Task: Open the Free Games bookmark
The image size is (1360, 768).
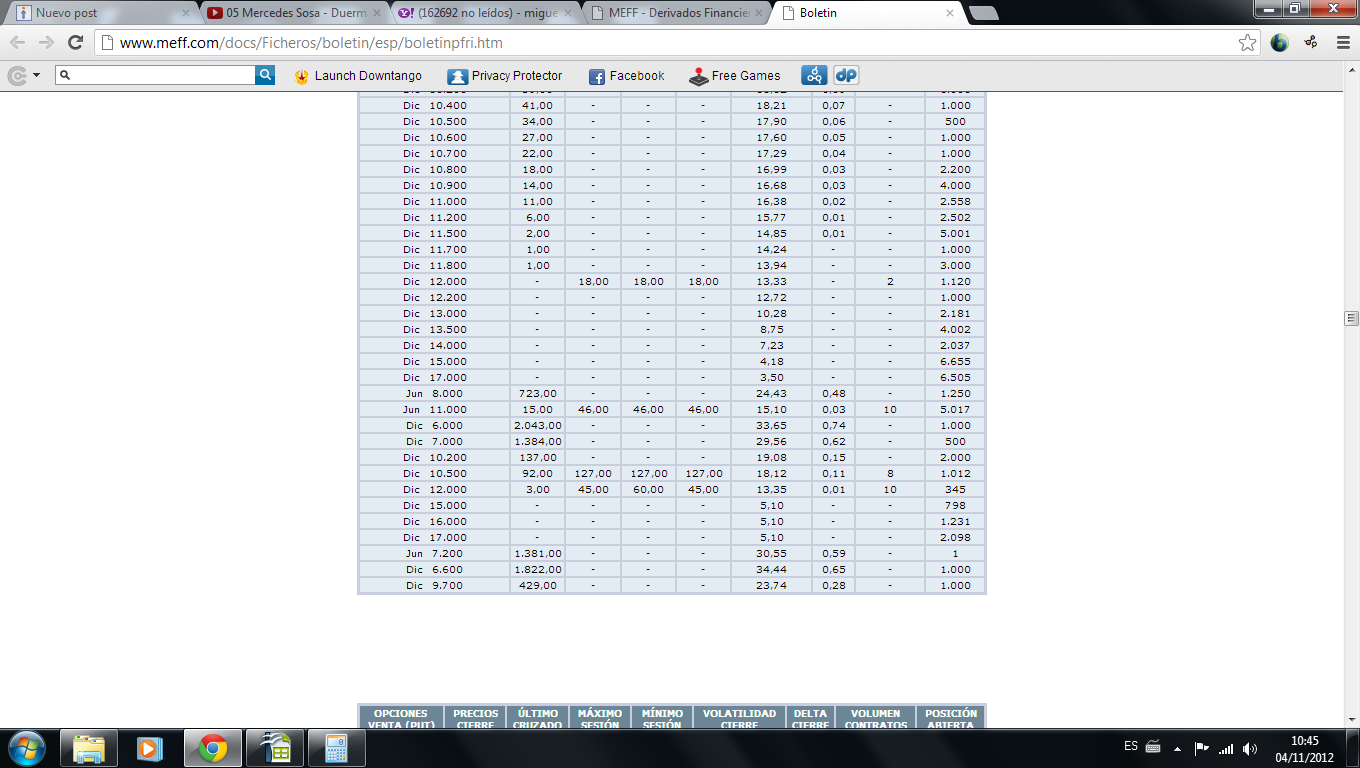Action: pos(735,76)
